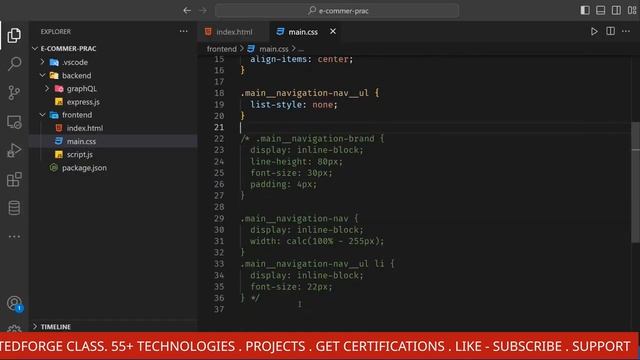Click the editor vertical scrollbar thumb
The width and height of the screenshot is (640, 360).
[x=636, y=182]
